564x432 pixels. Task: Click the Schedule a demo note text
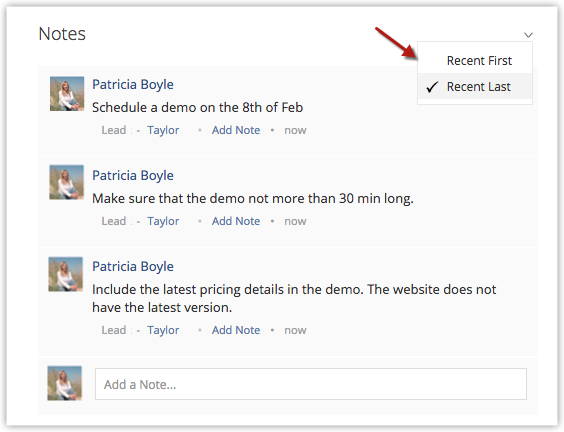[197, 107]
